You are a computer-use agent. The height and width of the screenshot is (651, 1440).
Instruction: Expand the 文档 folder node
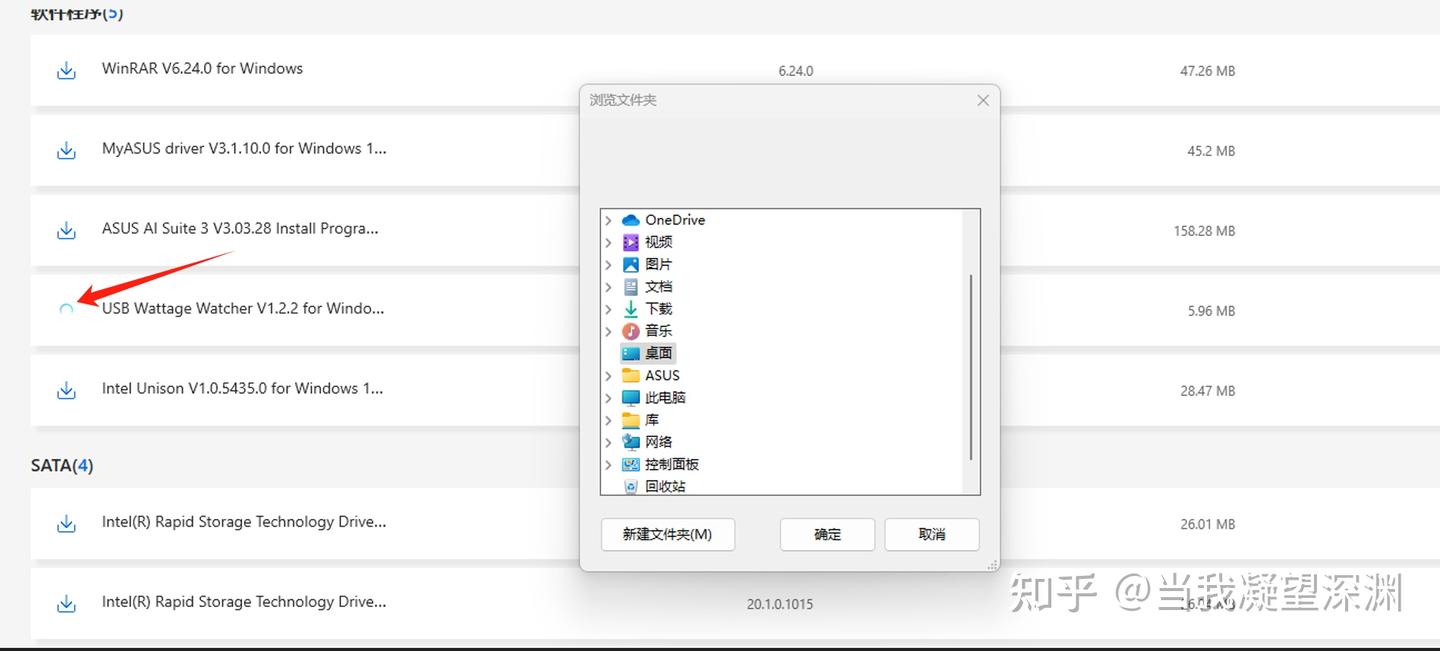tap(608, 286)
